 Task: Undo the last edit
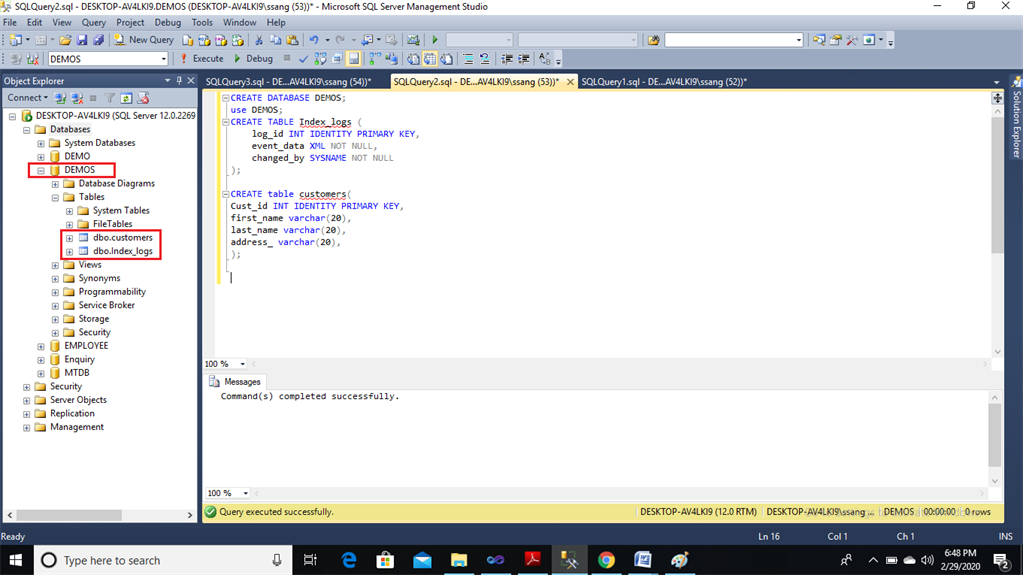pos(314,40)
